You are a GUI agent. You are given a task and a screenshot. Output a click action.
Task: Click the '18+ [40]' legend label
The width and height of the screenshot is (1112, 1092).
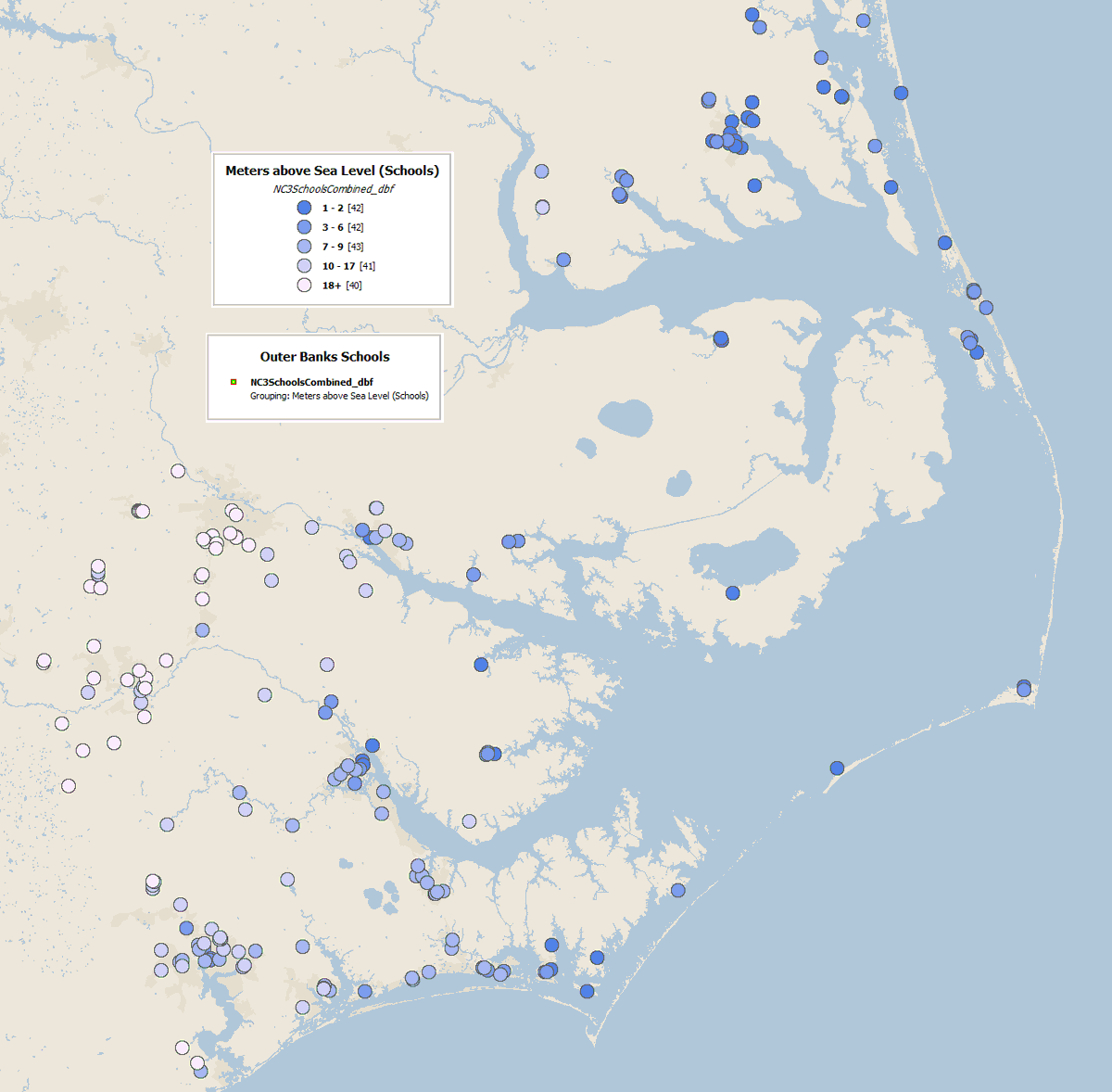point(341,286)
